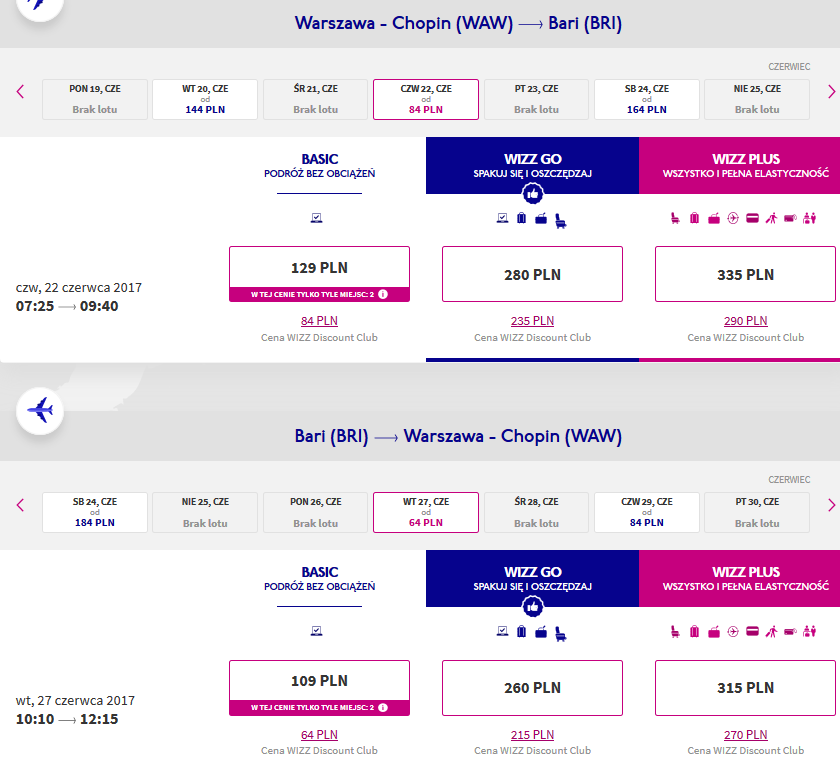Show later return dates with right arrow

pos(831,505)
